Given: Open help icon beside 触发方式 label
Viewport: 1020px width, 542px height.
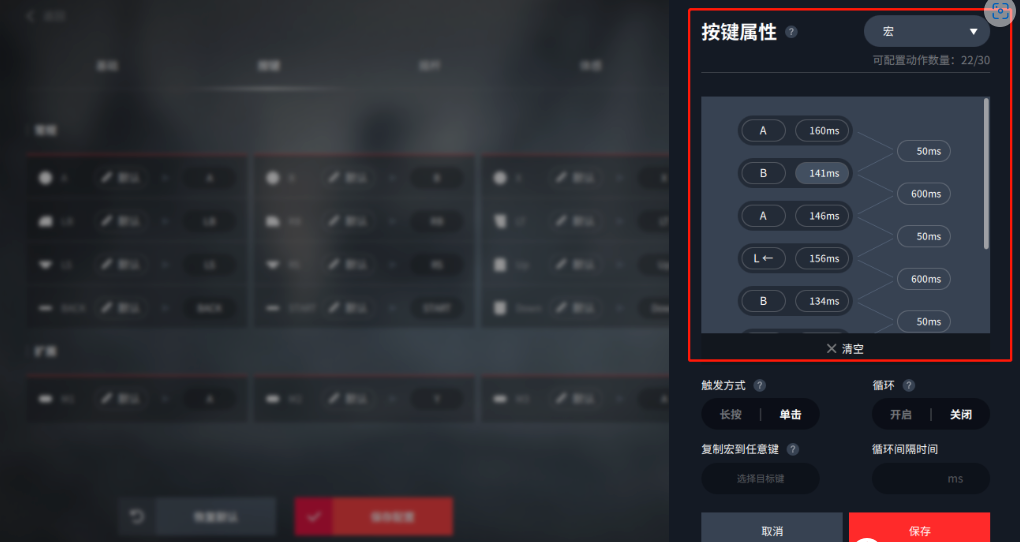Looking at the screenshot, I should (x=759, y=385).
